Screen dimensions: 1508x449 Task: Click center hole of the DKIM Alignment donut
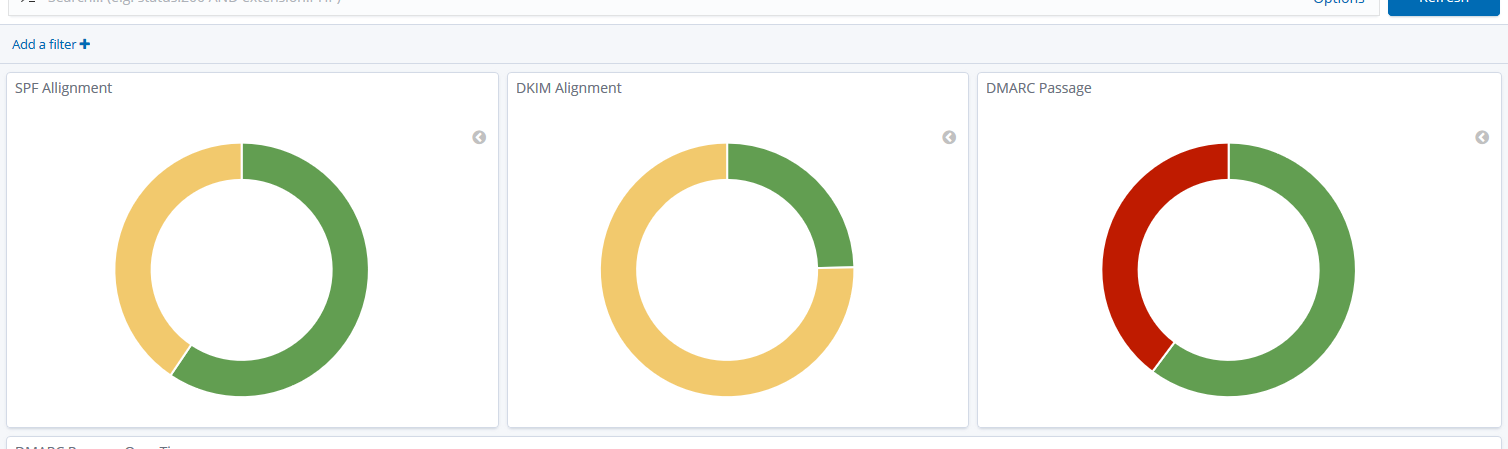(x=727, y=270)
